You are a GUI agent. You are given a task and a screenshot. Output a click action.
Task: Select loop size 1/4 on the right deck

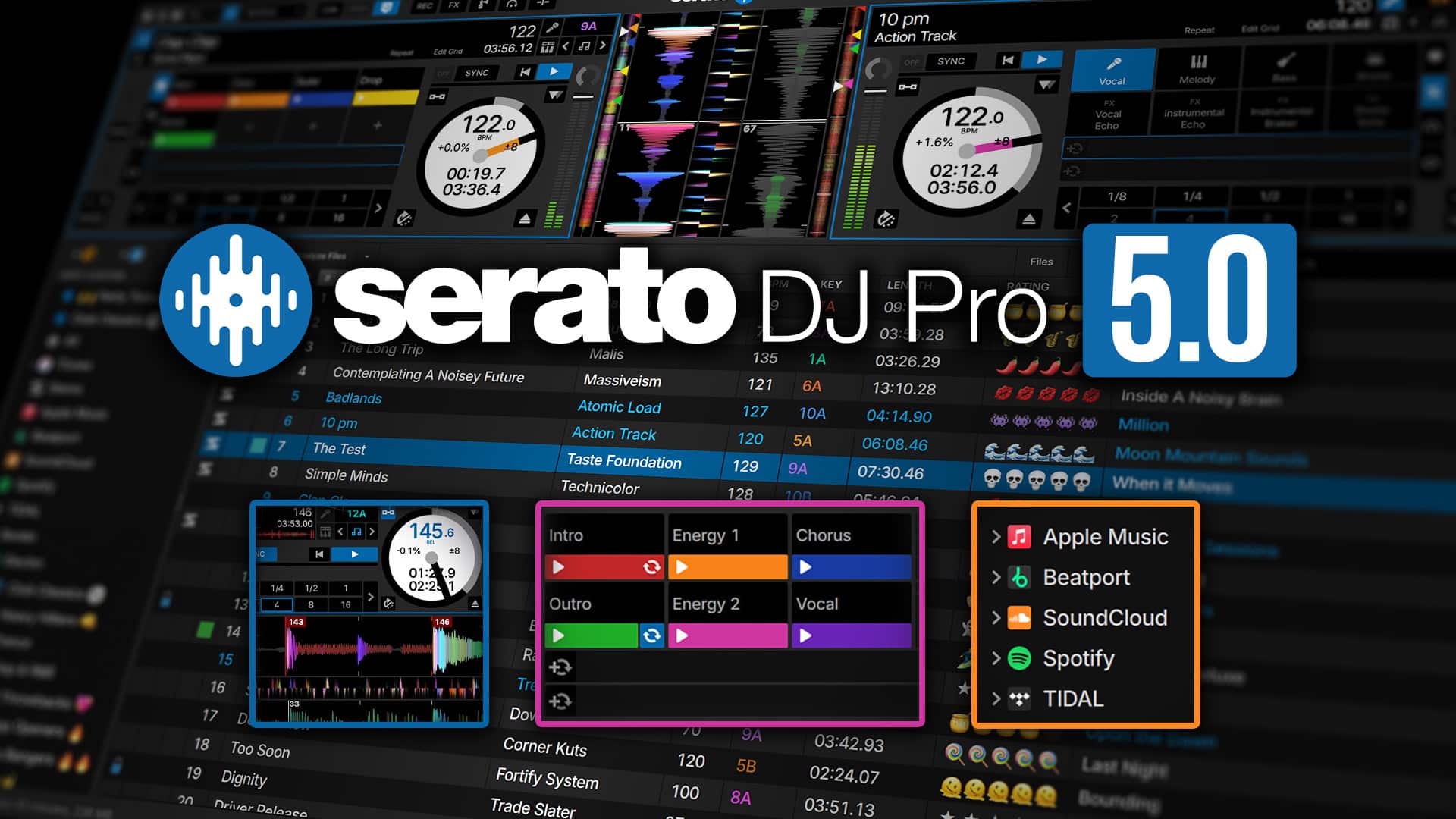pos(1192,196)
